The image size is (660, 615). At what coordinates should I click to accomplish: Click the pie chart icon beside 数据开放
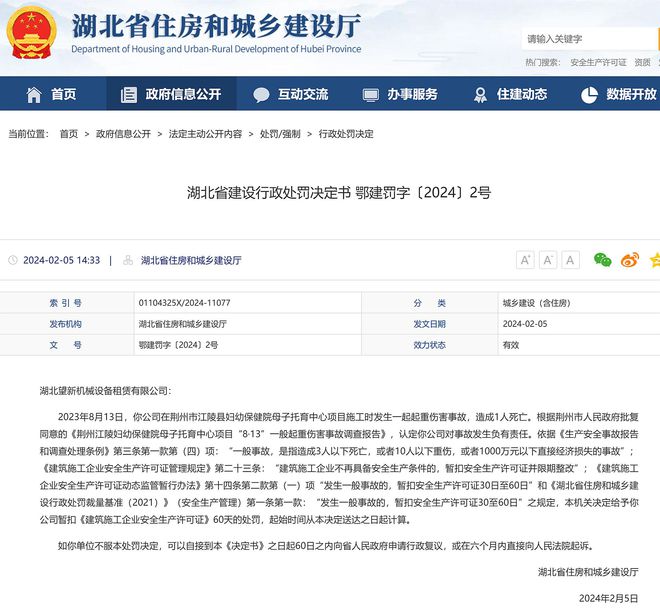[x=589, y=95]
